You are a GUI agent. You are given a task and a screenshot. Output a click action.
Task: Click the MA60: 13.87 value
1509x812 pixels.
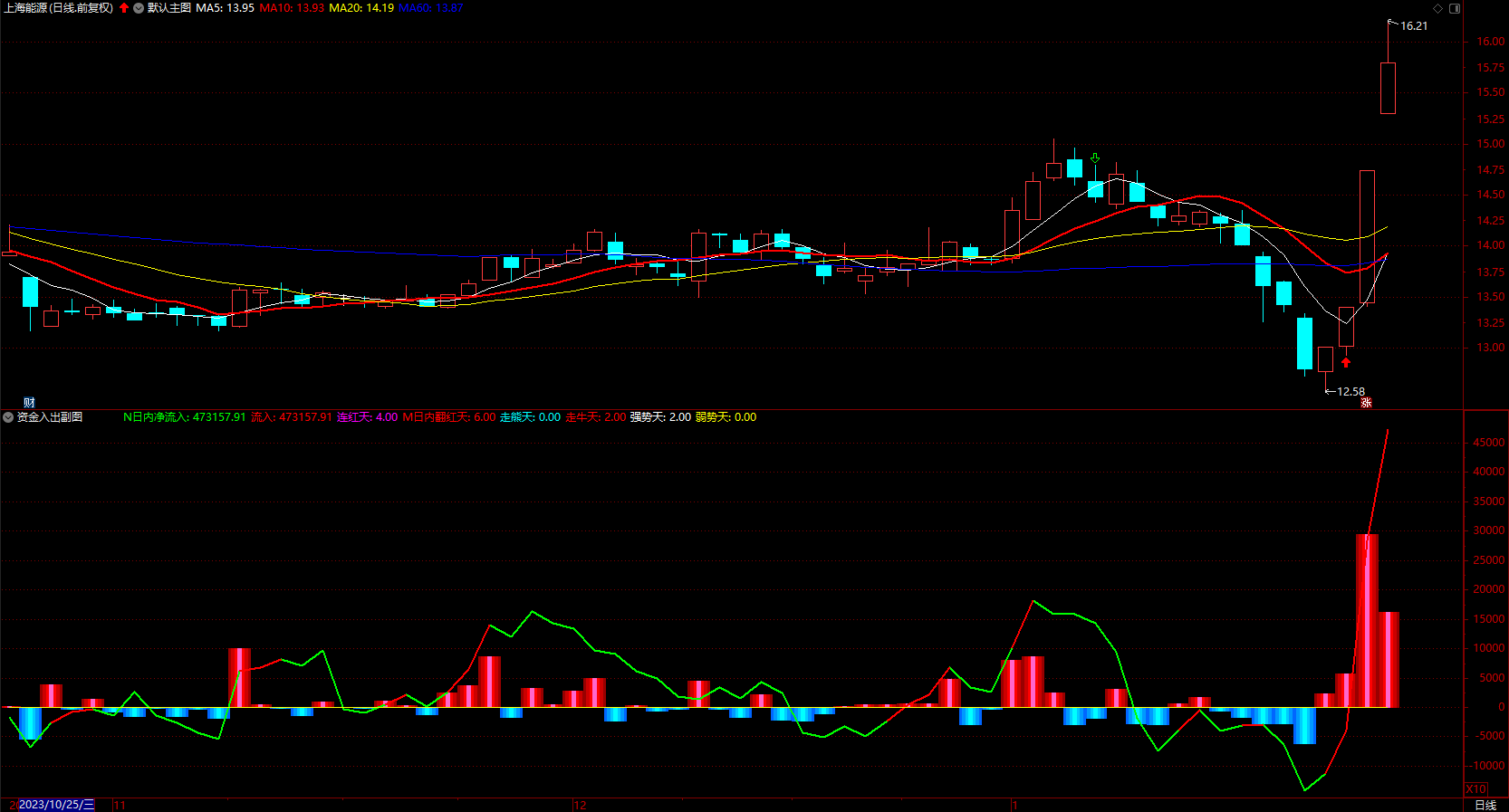(431, 8)
